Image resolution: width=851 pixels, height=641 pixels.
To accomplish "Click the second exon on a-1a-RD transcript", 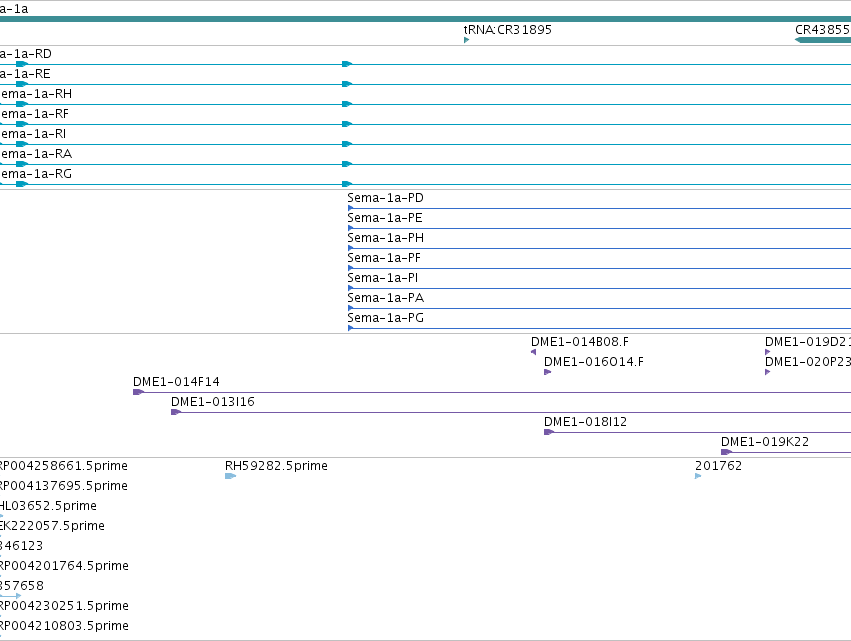I will point(347,64).
